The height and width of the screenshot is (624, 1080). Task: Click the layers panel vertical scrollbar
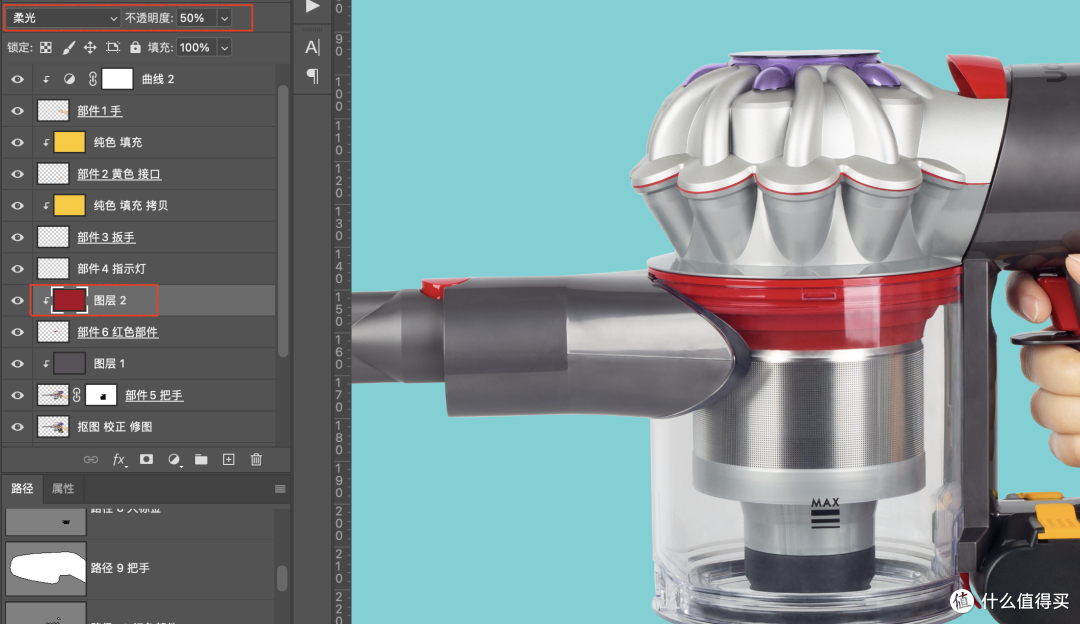(x=282, y=220)
